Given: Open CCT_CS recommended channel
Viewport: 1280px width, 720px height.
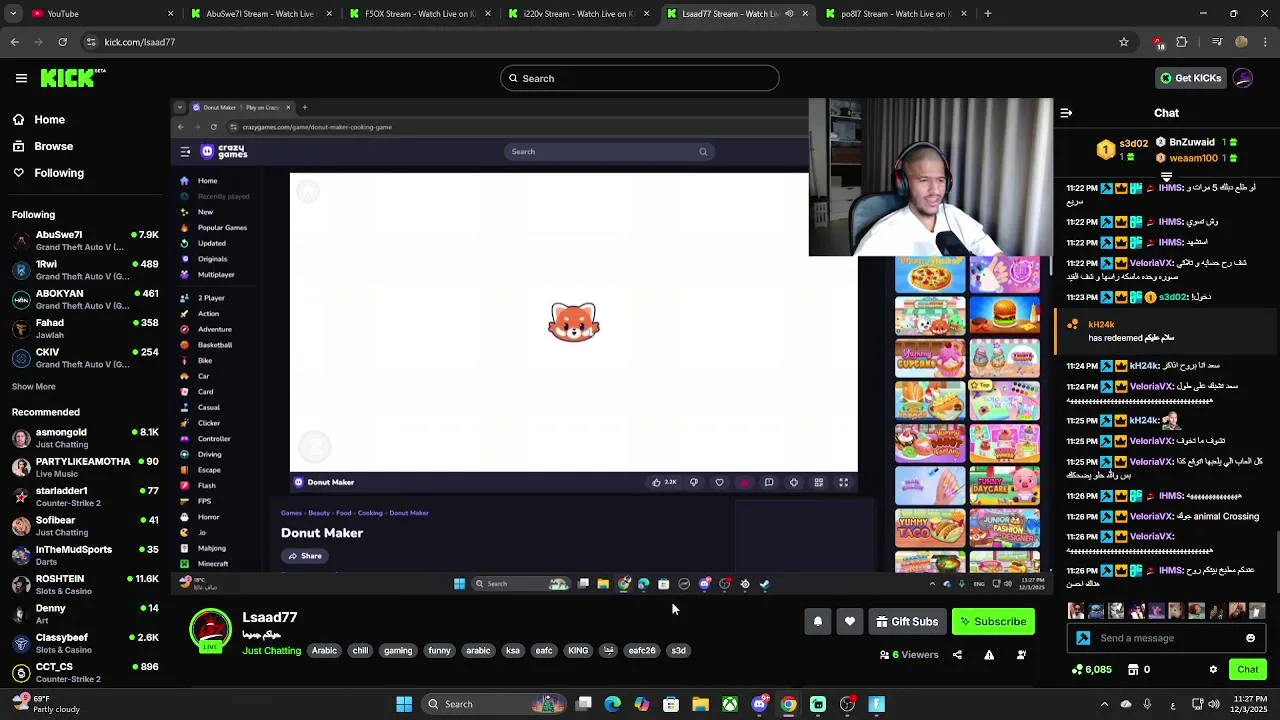Looking at the screenshot, I should pyautogui.click(x=85, y=672).
